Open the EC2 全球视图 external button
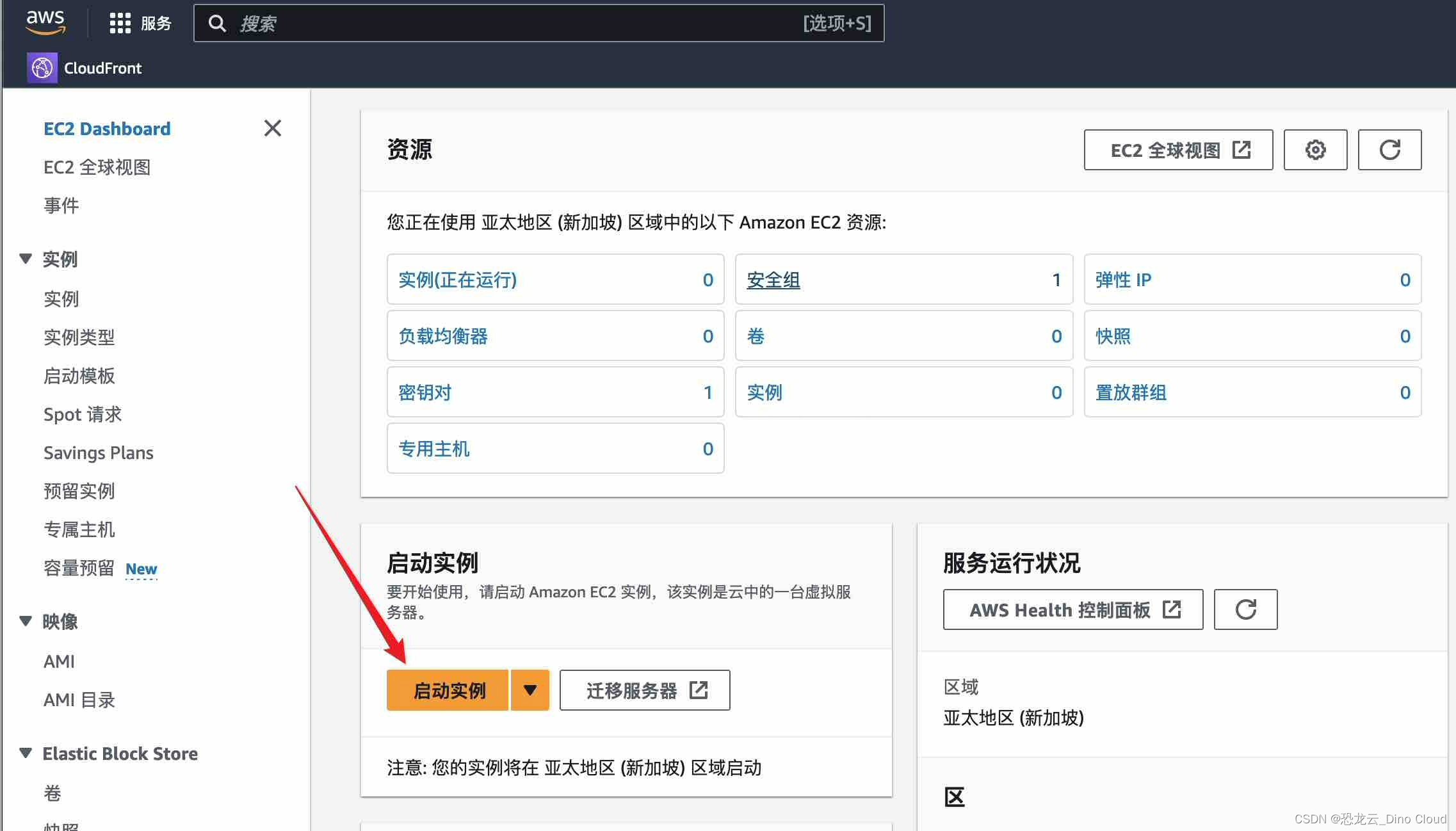 (1178, 150)
